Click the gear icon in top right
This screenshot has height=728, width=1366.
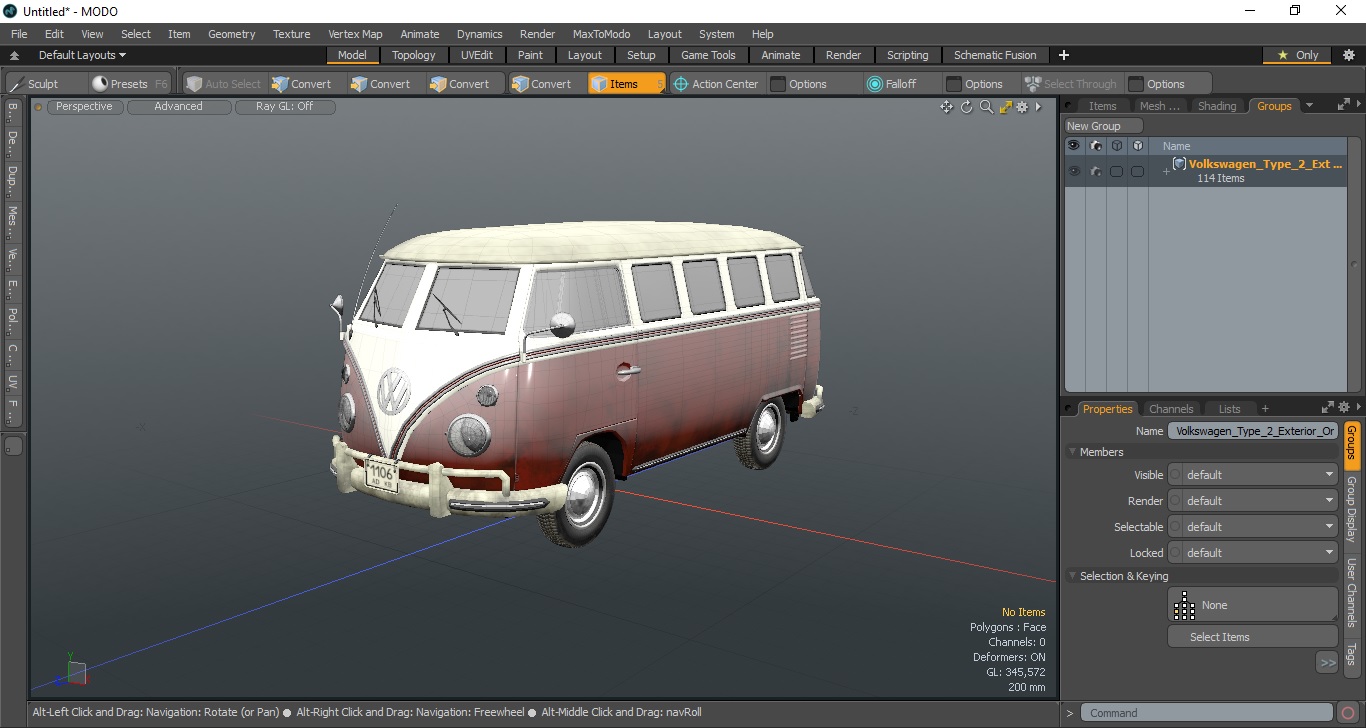(1348, 55)
